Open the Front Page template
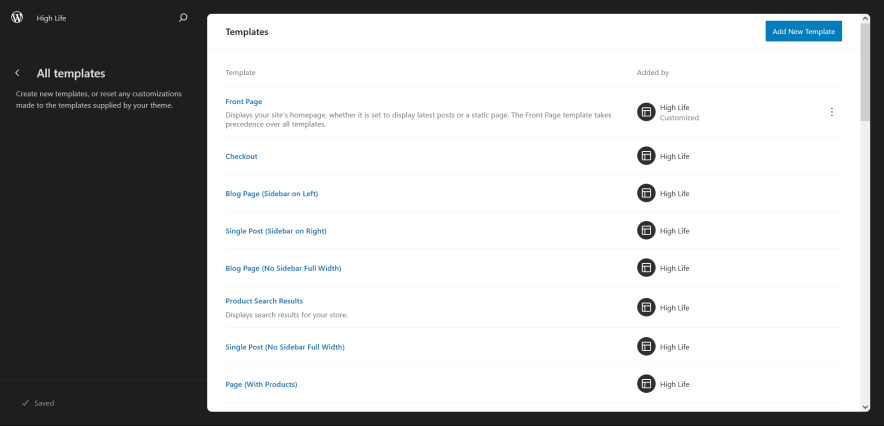 [x=244, y=101]
